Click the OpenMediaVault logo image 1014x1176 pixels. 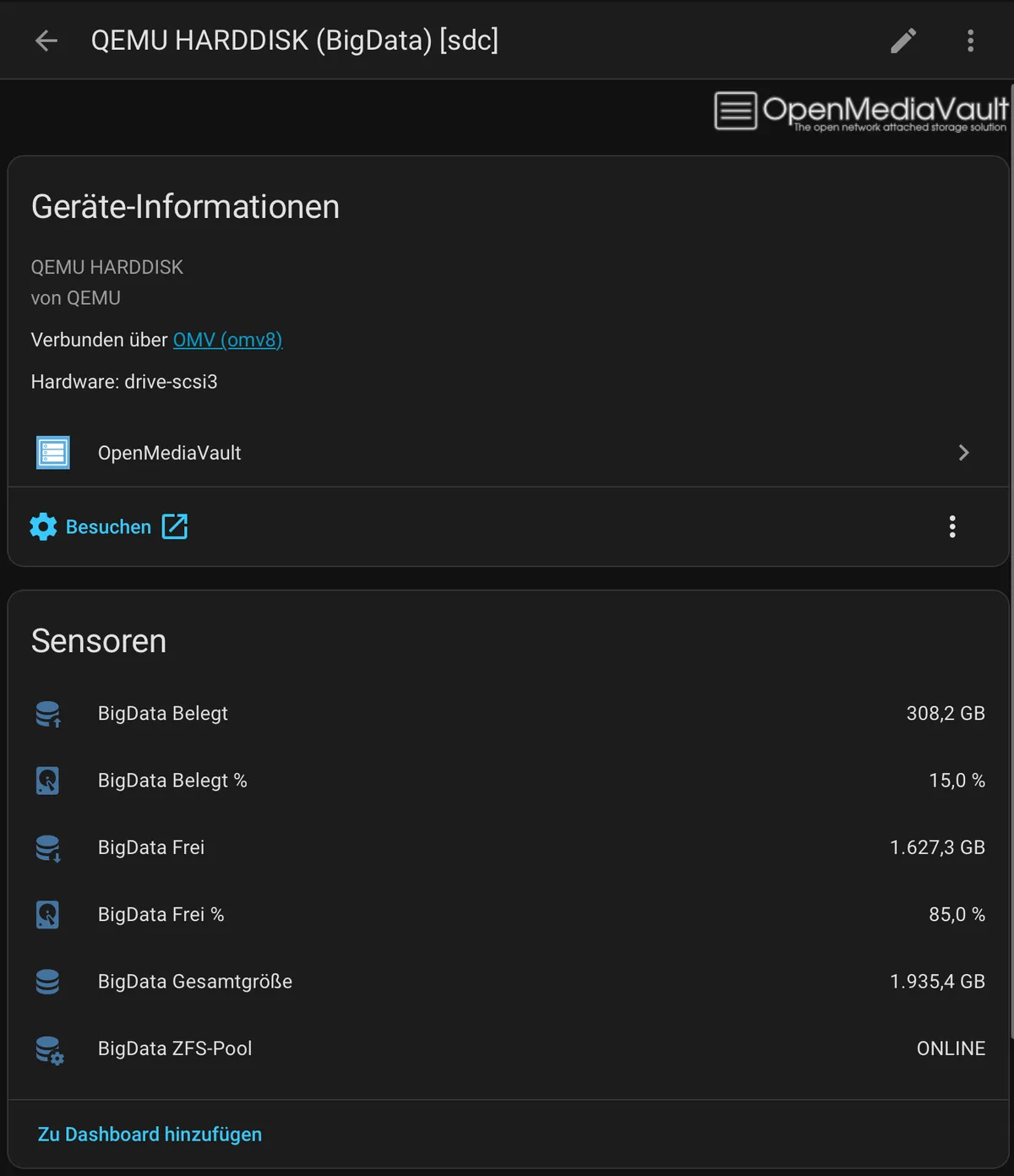pos(861,112)
